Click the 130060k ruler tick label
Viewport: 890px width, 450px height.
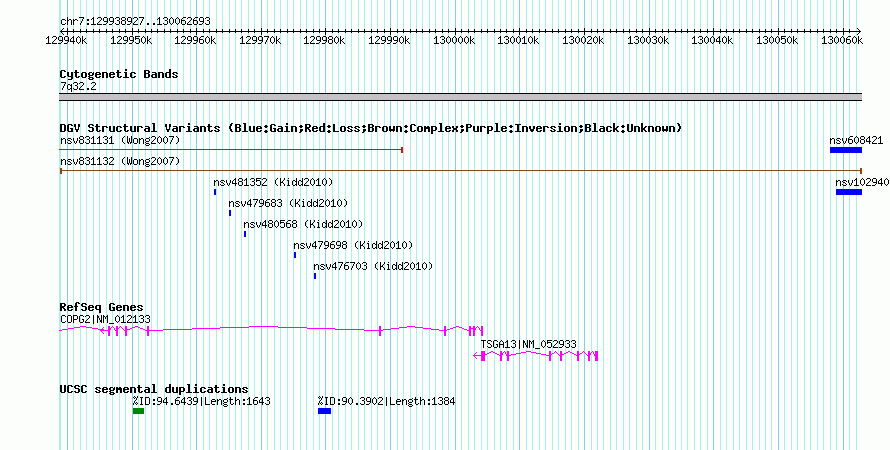[x=842, y=41]
